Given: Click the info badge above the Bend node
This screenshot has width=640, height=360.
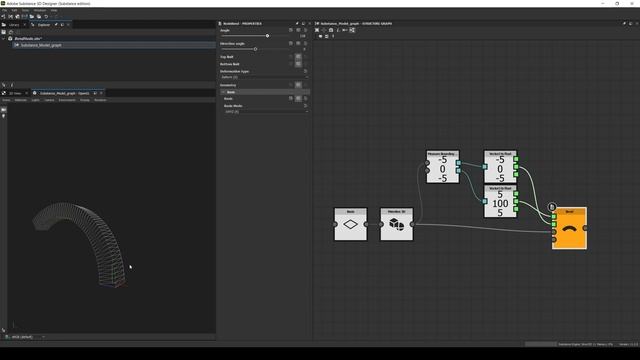Looking at the screenshot, I should coord(552,207).
